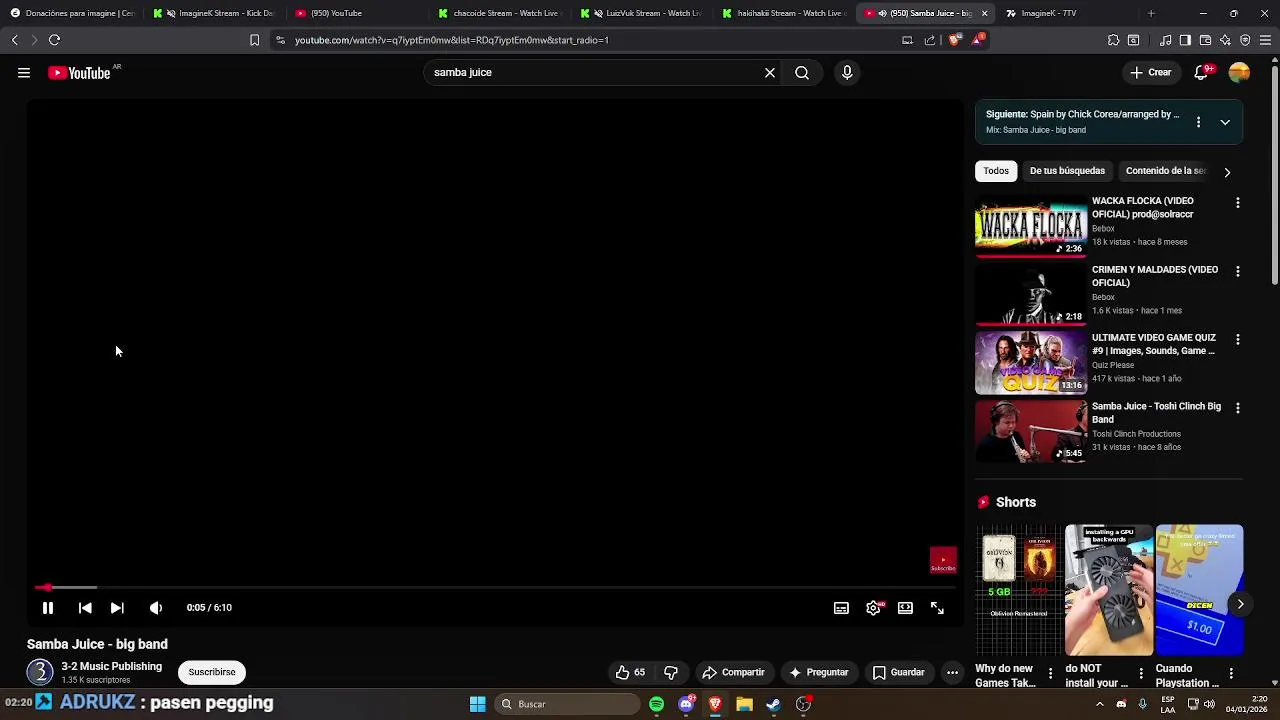1280x720 pixels.
Task: Open the WACKA FLOCKA video thumbnail
Action: [1031, 226]
